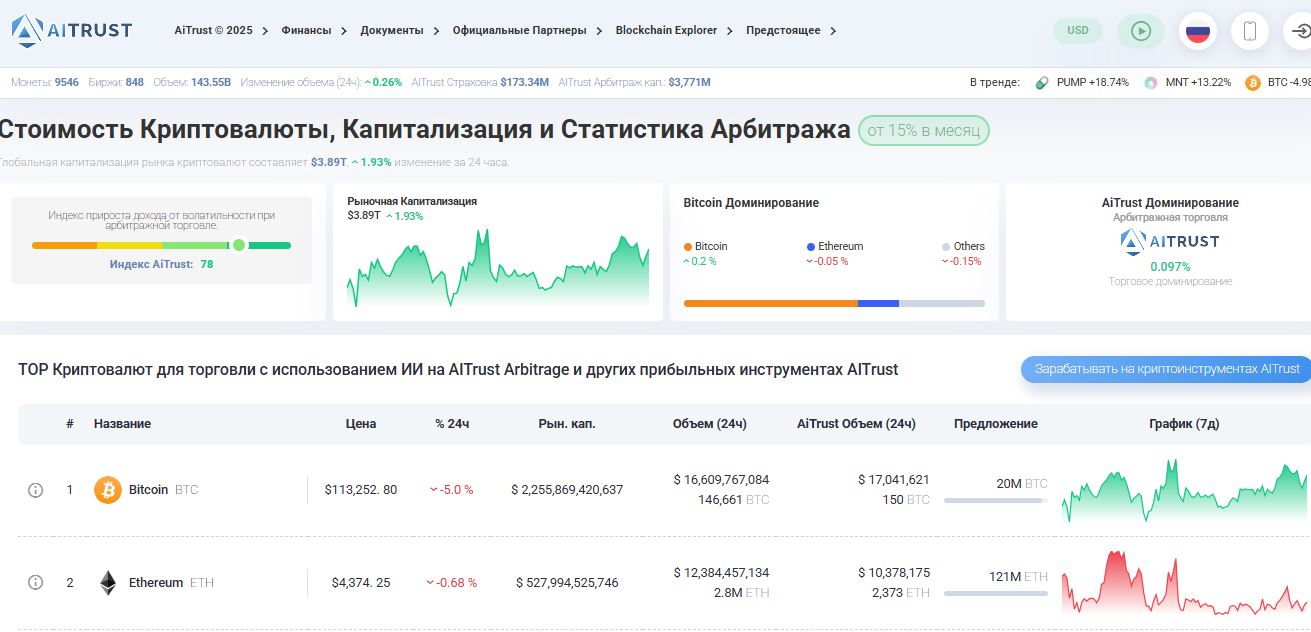
Task: Open the Bitcoin name link in the table
Action: pyautogui.click(x=148, y=490)
